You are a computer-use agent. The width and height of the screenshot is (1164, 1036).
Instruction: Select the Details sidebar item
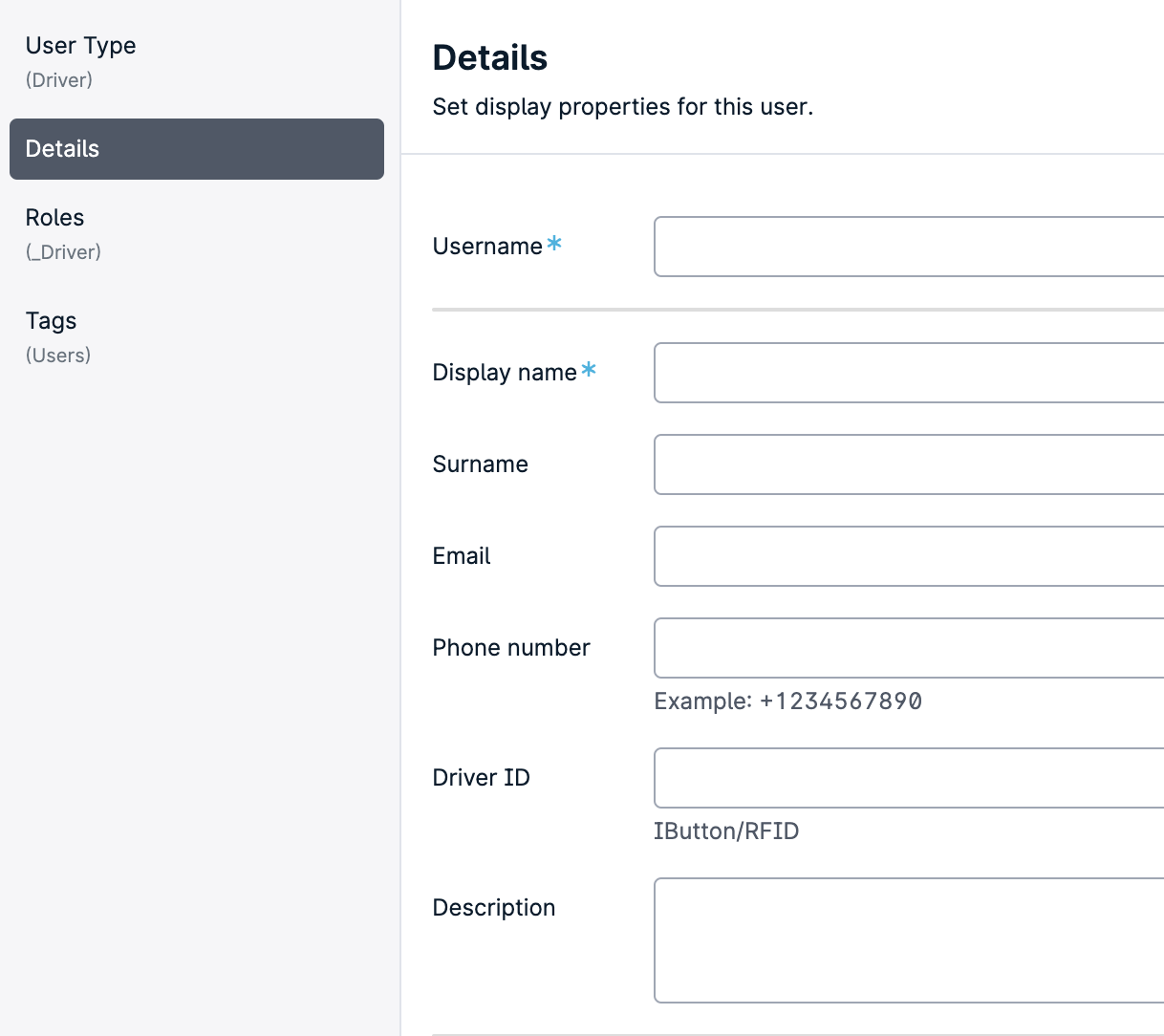coord(196,149)
